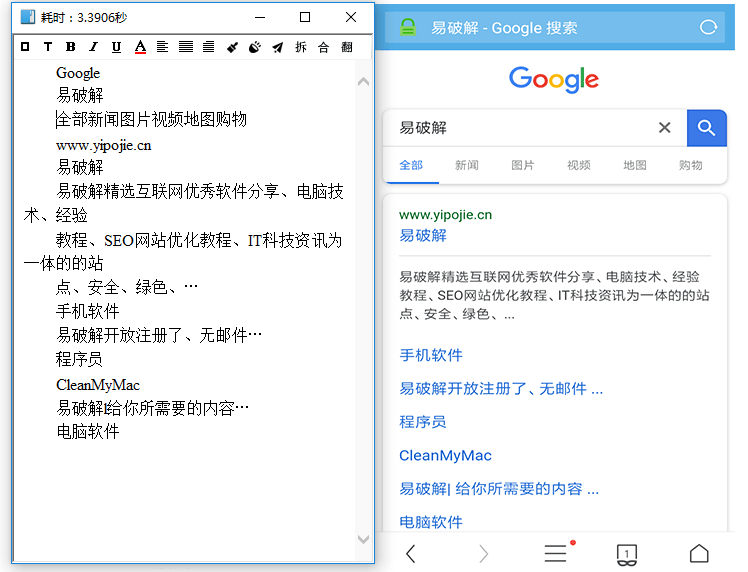Toggle bold formatting with the B icon
748x572 pixels.
[71, 47]
